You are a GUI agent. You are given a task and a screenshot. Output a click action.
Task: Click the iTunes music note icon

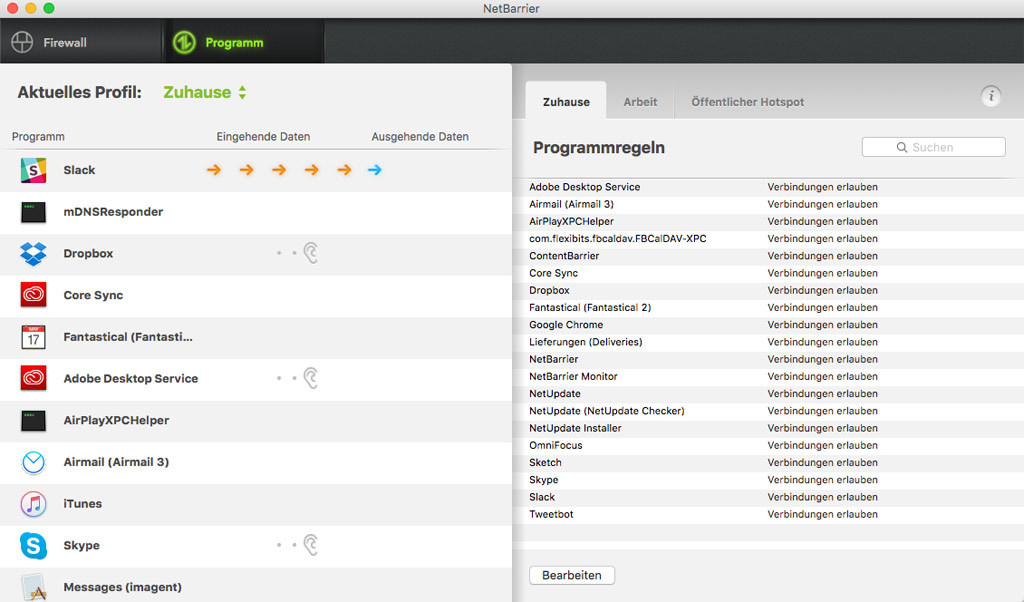point(33,504)
